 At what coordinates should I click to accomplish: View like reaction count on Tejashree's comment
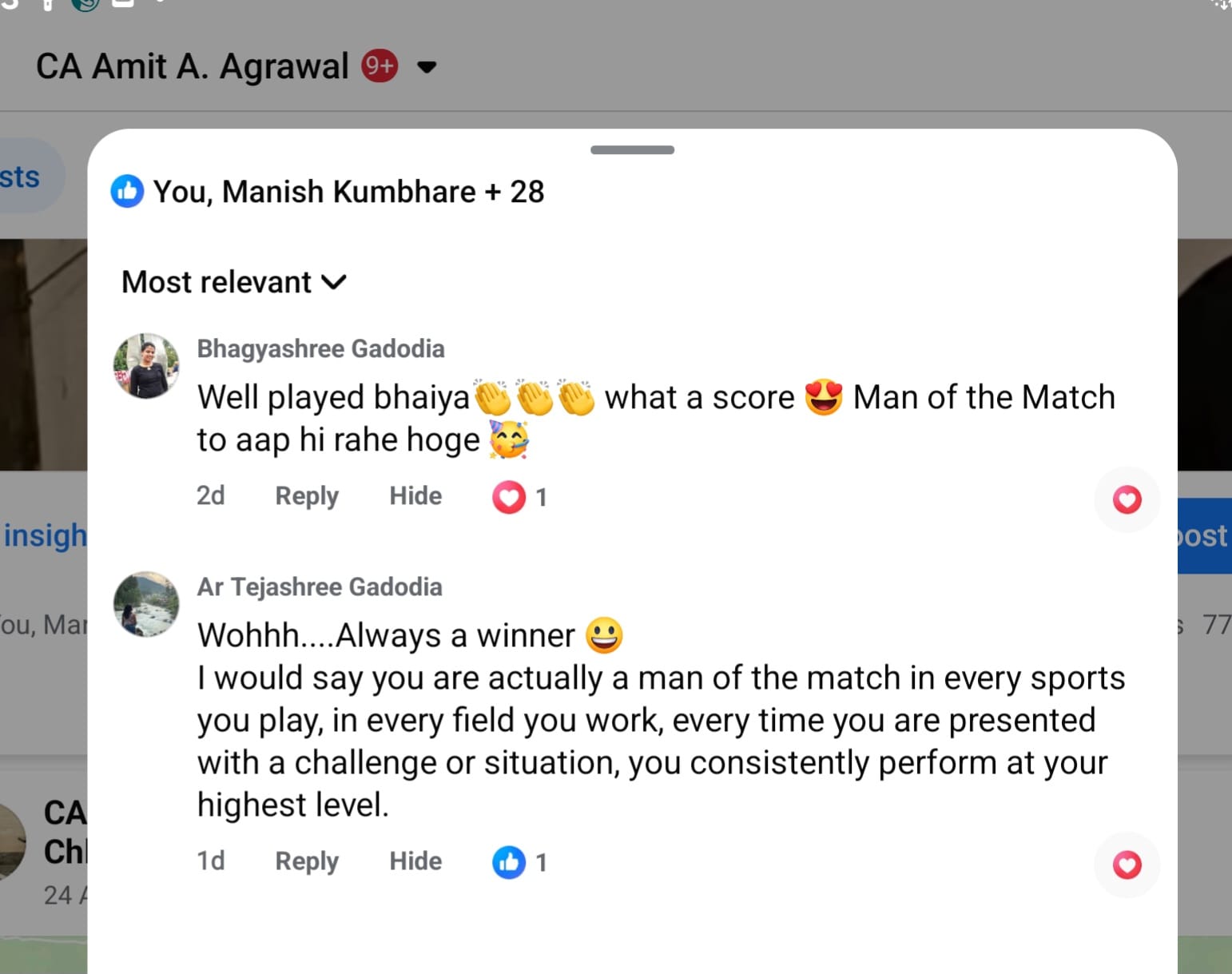[x=520, y=862]
